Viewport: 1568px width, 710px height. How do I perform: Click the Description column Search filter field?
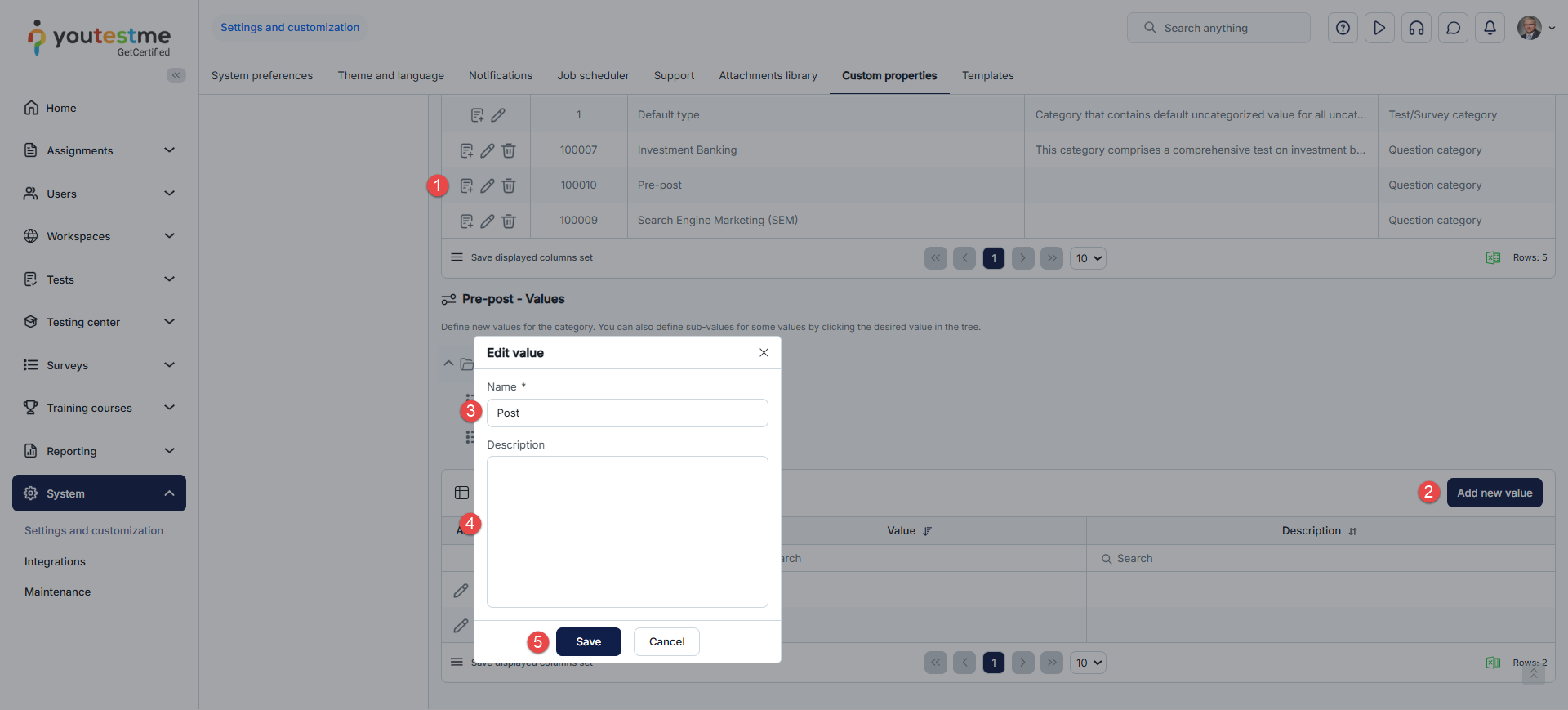pyautogui.click(x=1321, y=558)
